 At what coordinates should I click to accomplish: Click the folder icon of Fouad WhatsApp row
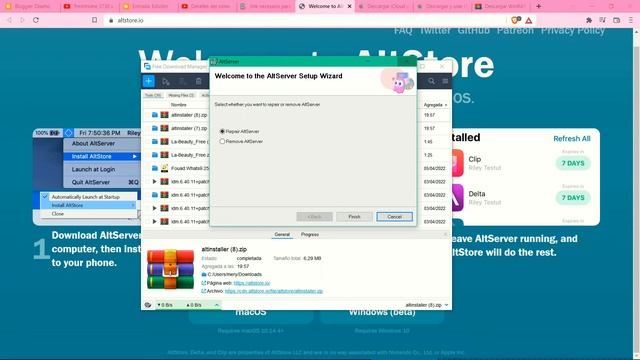point(155,168)
